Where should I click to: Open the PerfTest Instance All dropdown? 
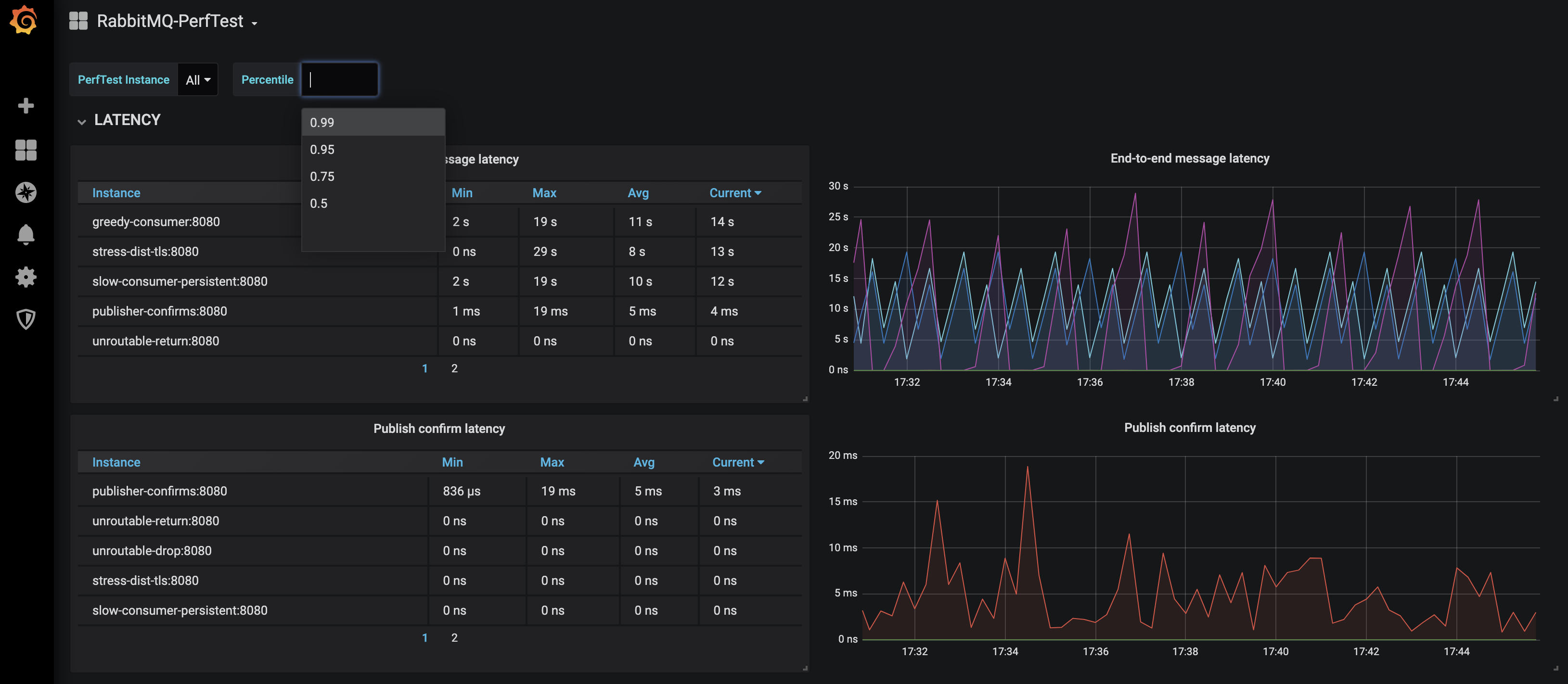coord(198,80)
